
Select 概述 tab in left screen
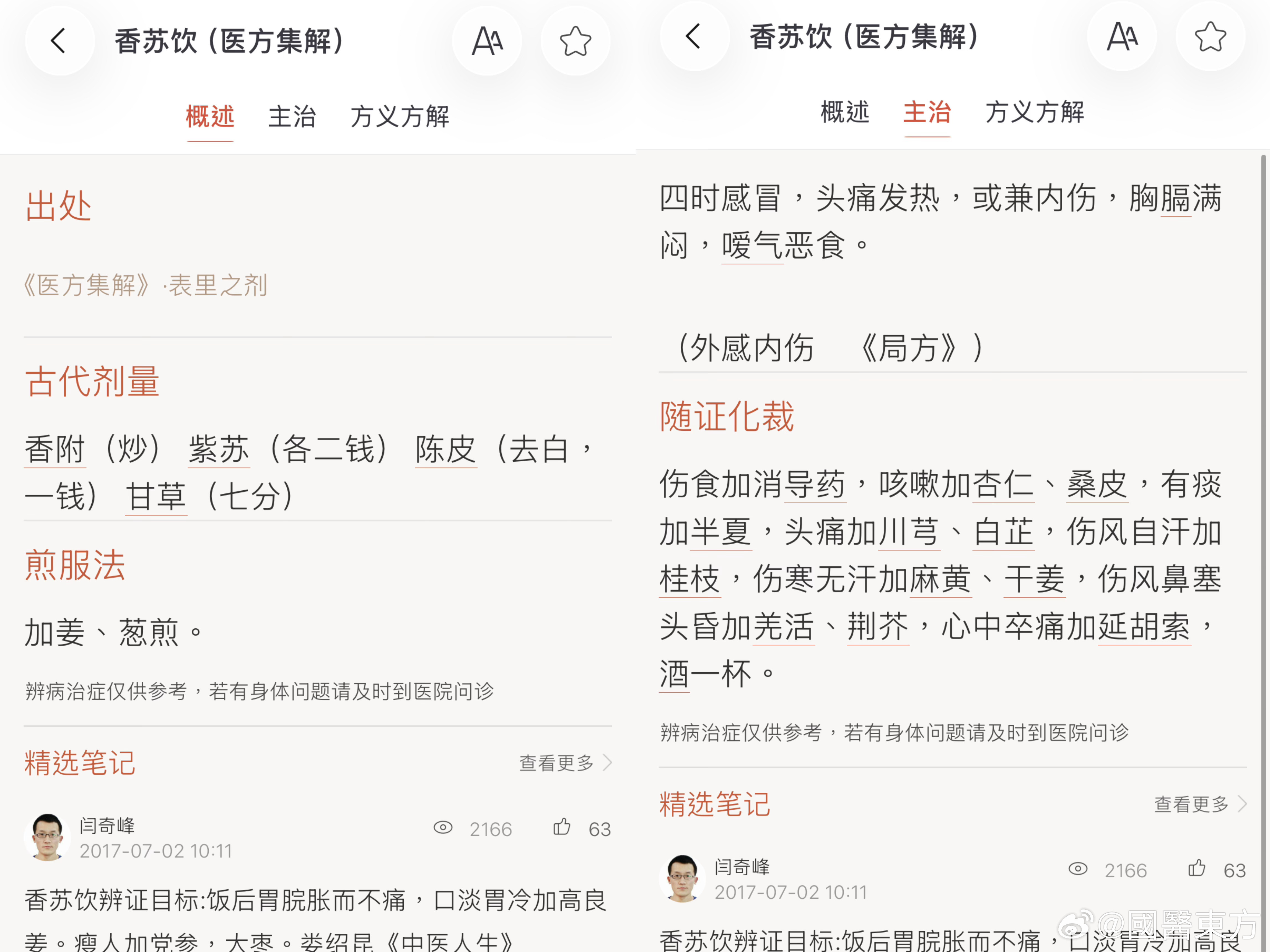click(x=209, y=116)
